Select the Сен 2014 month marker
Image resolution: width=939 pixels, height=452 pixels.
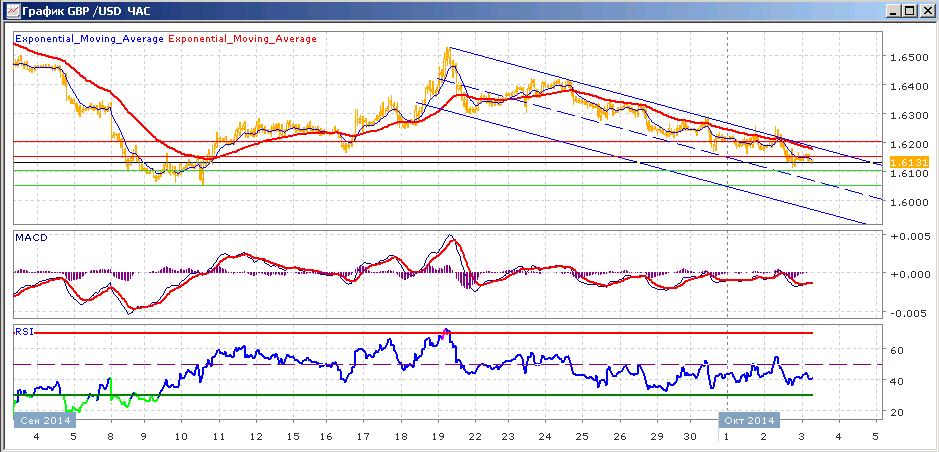(x=37, y=420)
